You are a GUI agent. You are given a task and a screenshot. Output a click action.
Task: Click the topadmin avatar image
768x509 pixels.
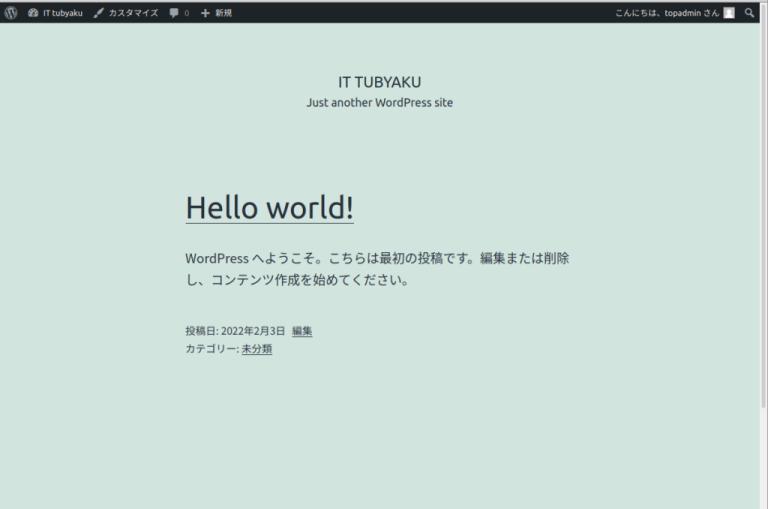click(729, 13)
